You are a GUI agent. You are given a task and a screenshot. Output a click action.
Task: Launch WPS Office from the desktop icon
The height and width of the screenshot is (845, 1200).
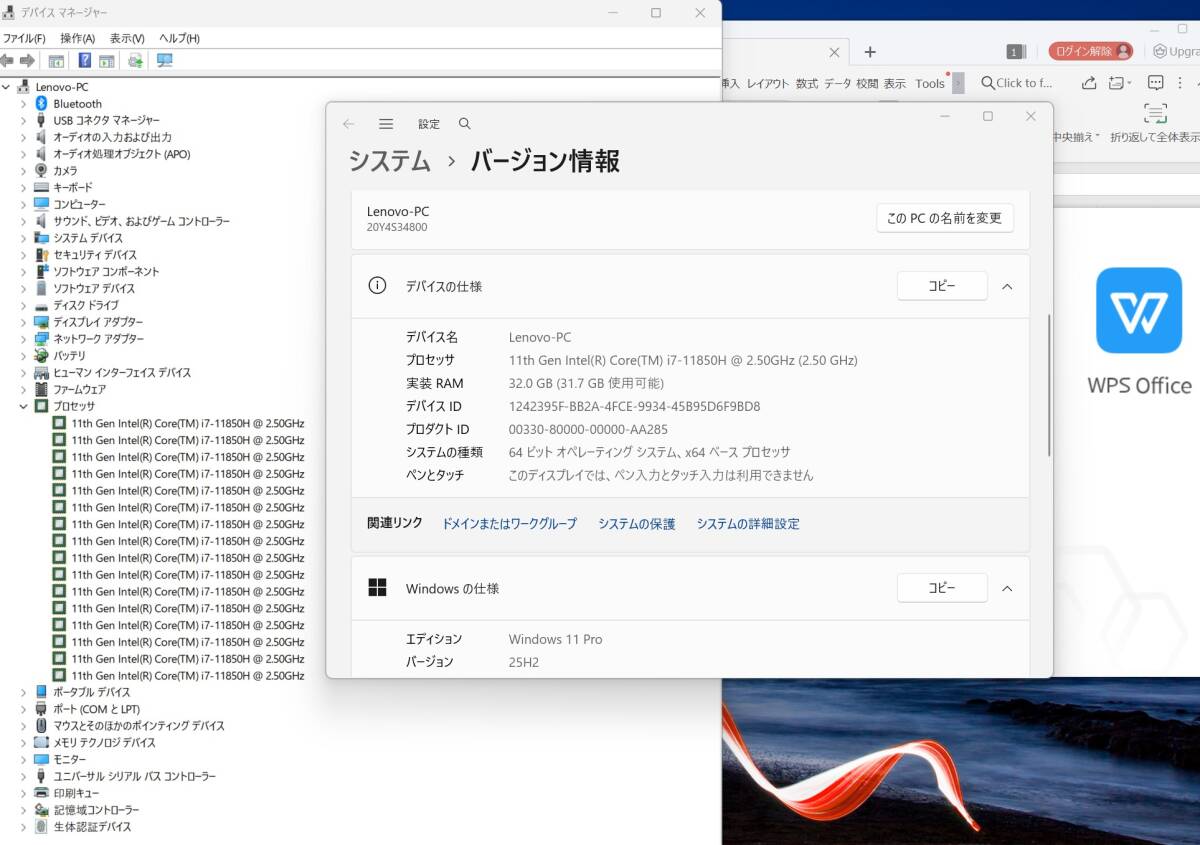1139,311
